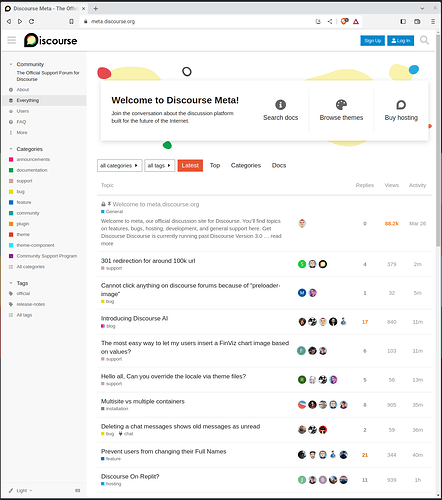Open the search magnifier icon
This screenshot has width=442, height=500.
click(424, 40)
